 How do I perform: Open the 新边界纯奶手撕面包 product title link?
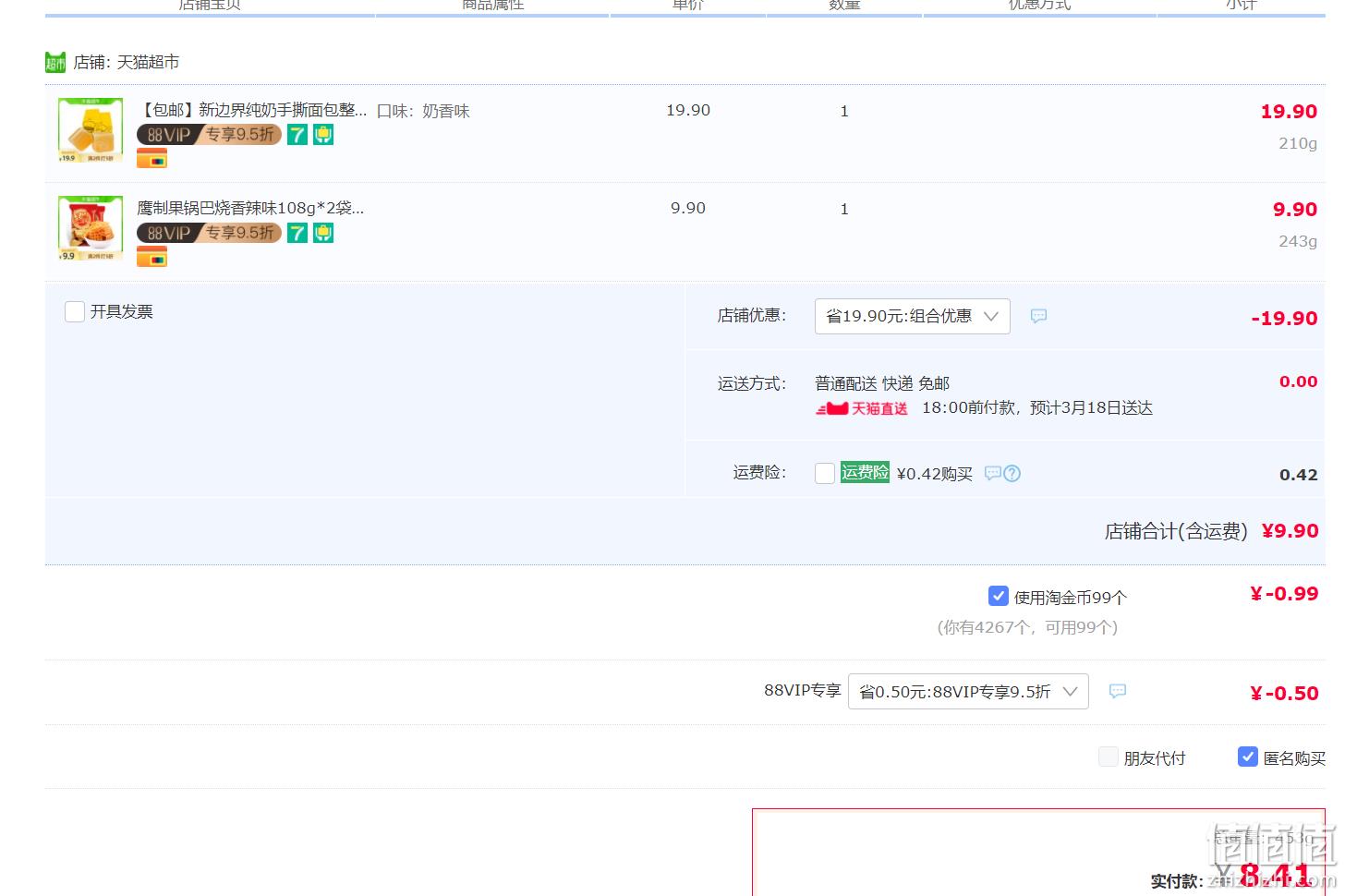click(252, 110)
